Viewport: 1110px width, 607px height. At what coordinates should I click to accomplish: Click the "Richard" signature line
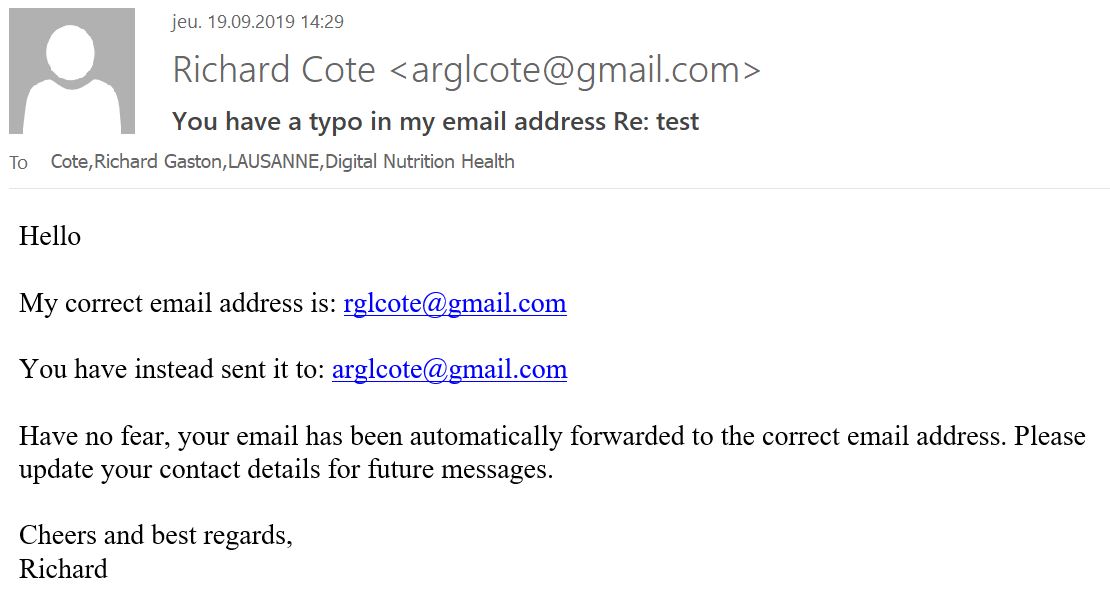tap(63, 569)
